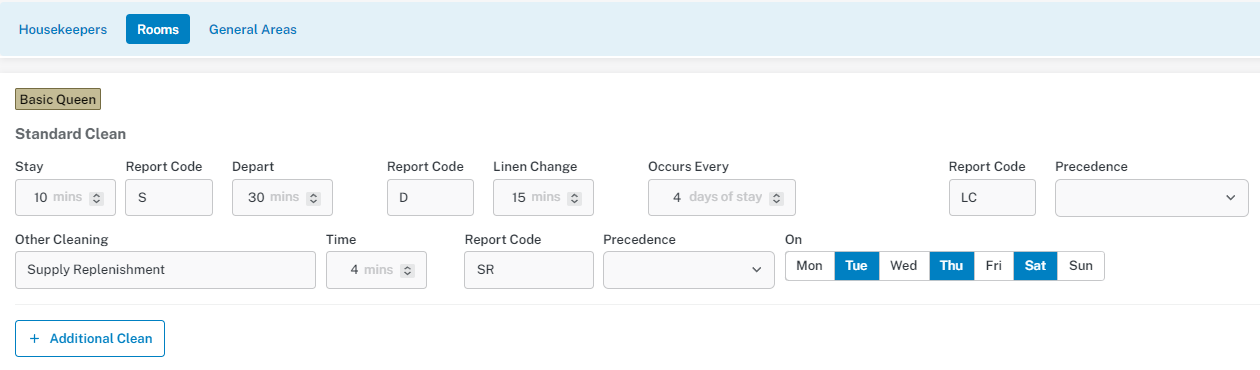Click the Other Cleaning label
Viewport: 1260px width, 370px height.
coord(62,240)
